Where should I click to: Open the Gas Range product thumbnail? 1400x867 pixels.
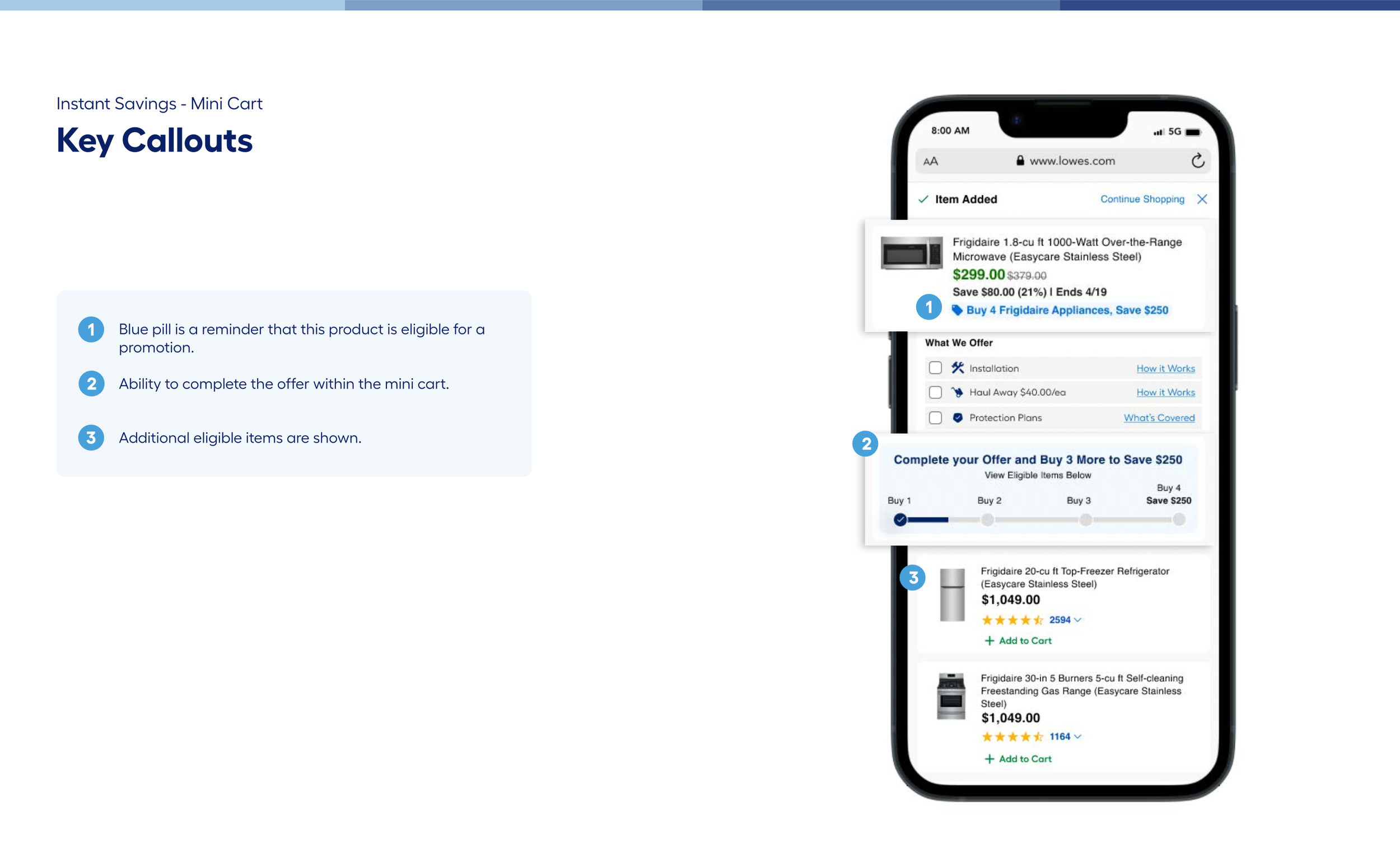[951, 696]
